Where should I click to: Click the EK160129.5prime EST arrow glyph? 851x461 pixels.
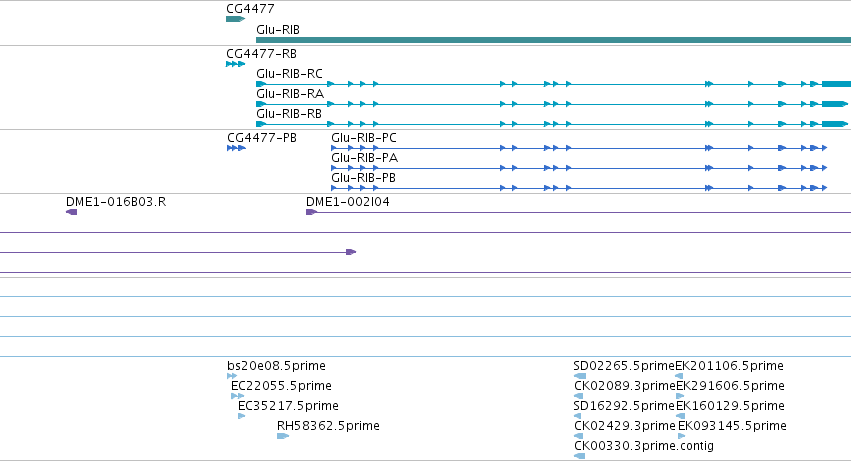click(681, 416)
